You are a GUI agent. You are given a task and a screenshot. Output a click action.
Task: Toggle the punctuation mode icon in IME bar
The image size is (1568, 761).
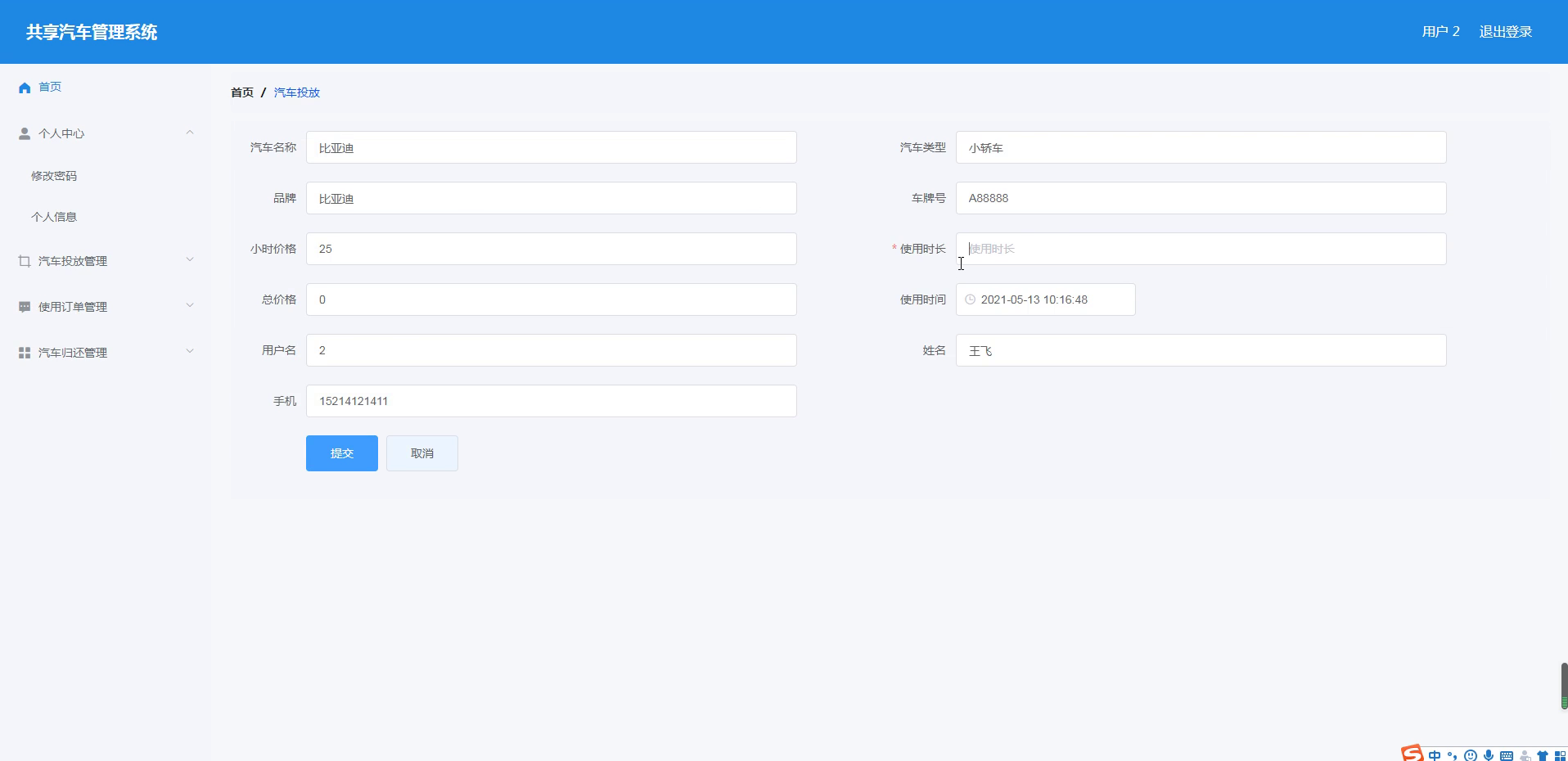pos(1452,756)
